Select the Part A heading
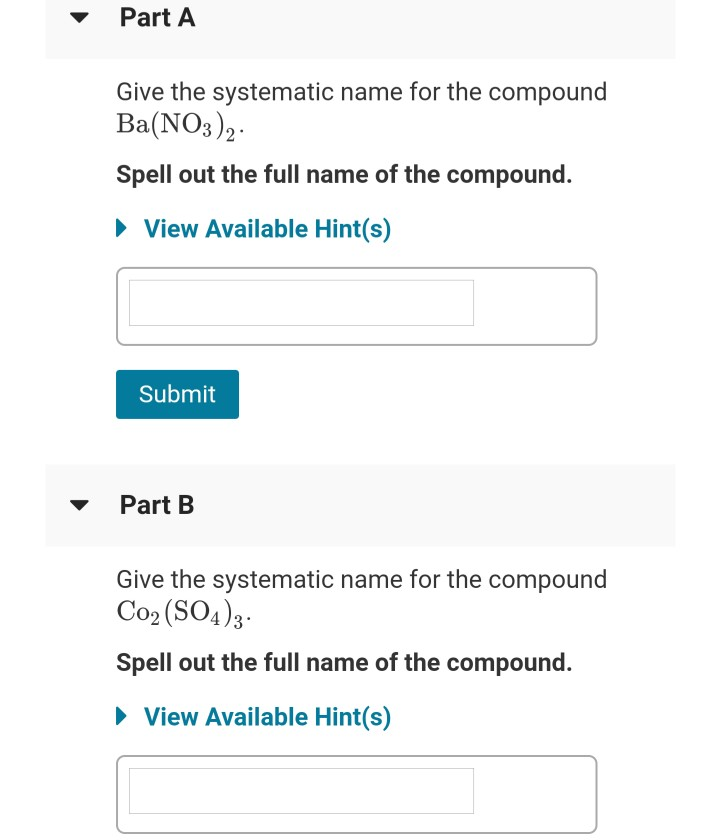The height and width of the screenshot is (840, 720). point(157,17)
